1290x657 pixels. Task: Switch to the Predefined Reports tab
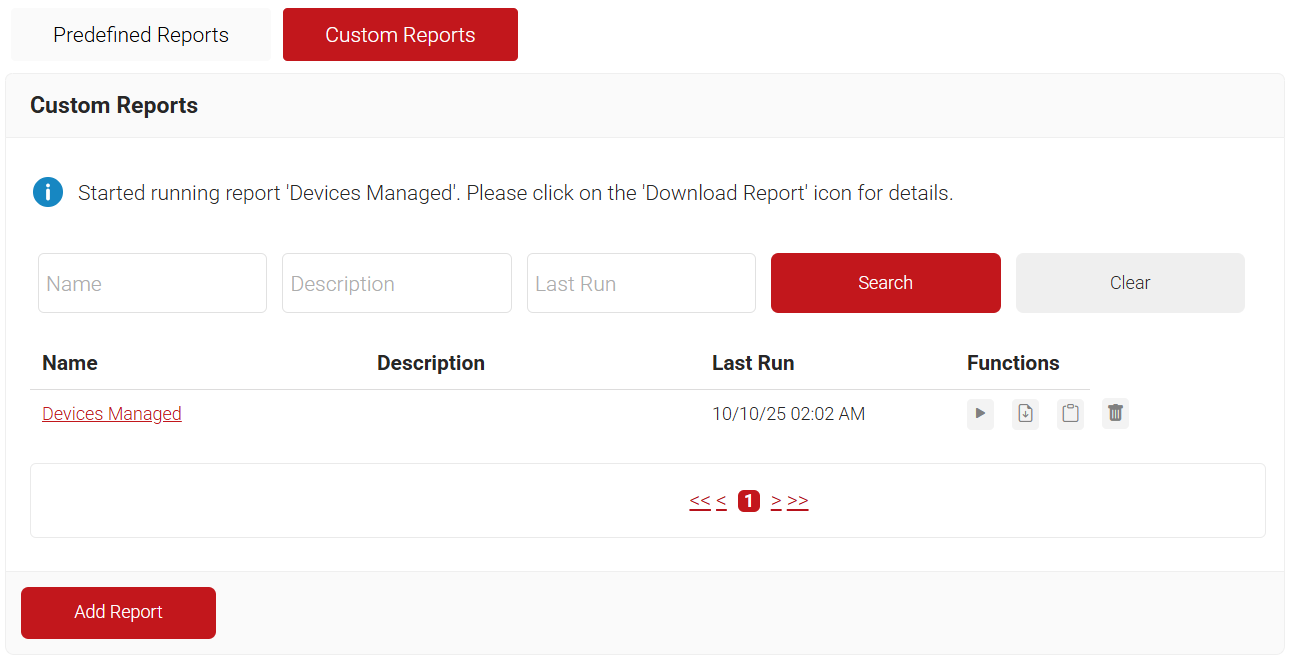[141, 35]
